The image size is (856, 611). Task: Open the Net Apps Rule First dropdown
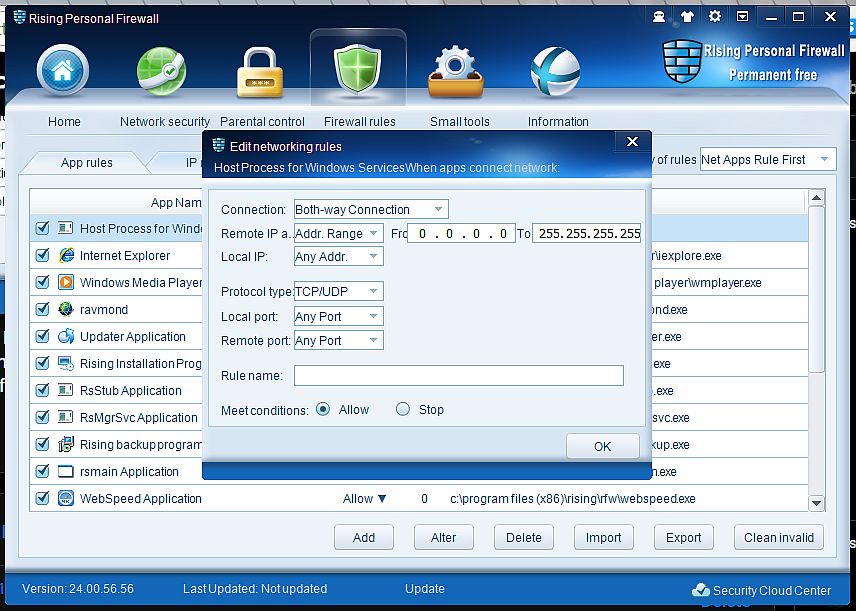pos(768,159)
